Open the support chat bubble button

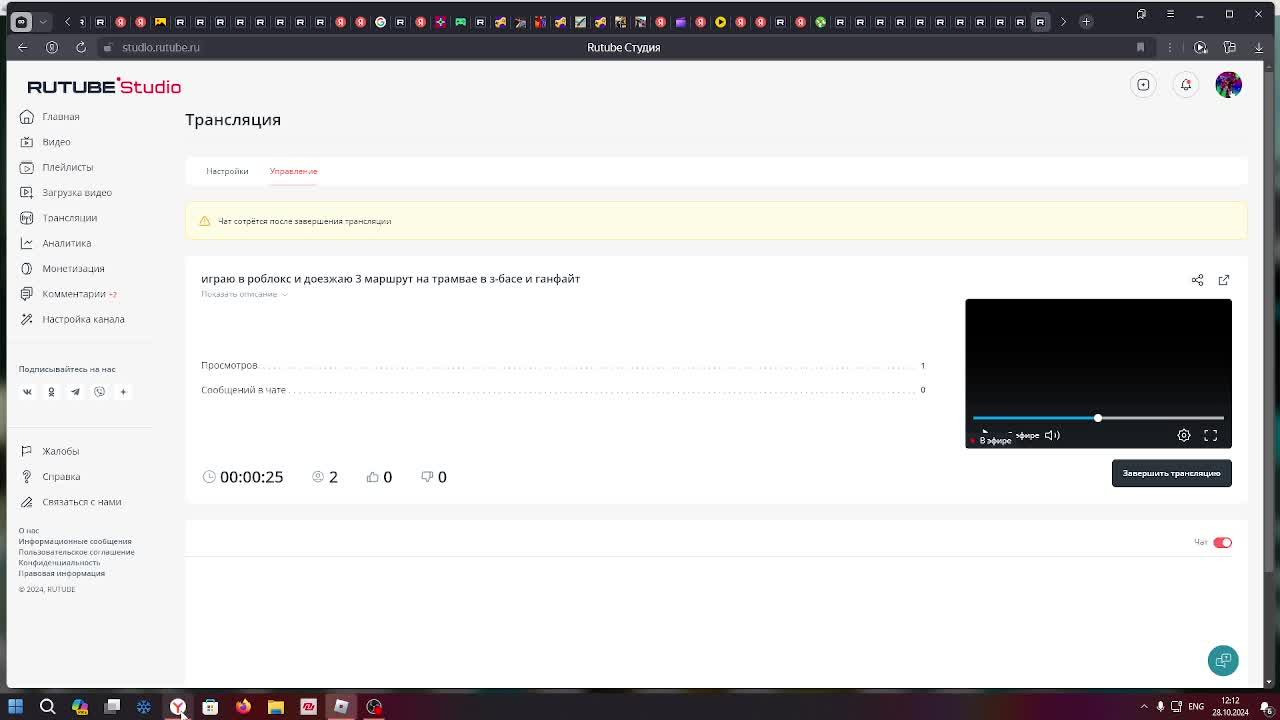pyautogui.click(x=1223, y=660)
